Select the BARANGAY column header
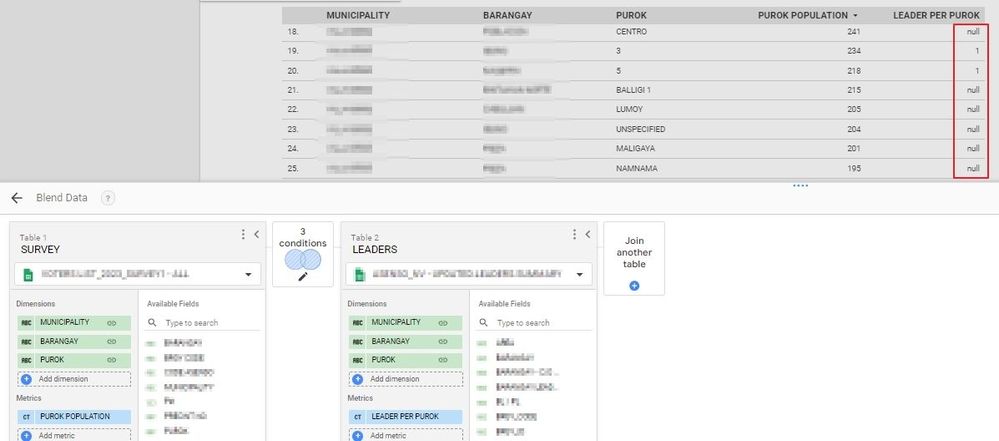This screenshot has width=999, height=441. click(x=507, y=15)
